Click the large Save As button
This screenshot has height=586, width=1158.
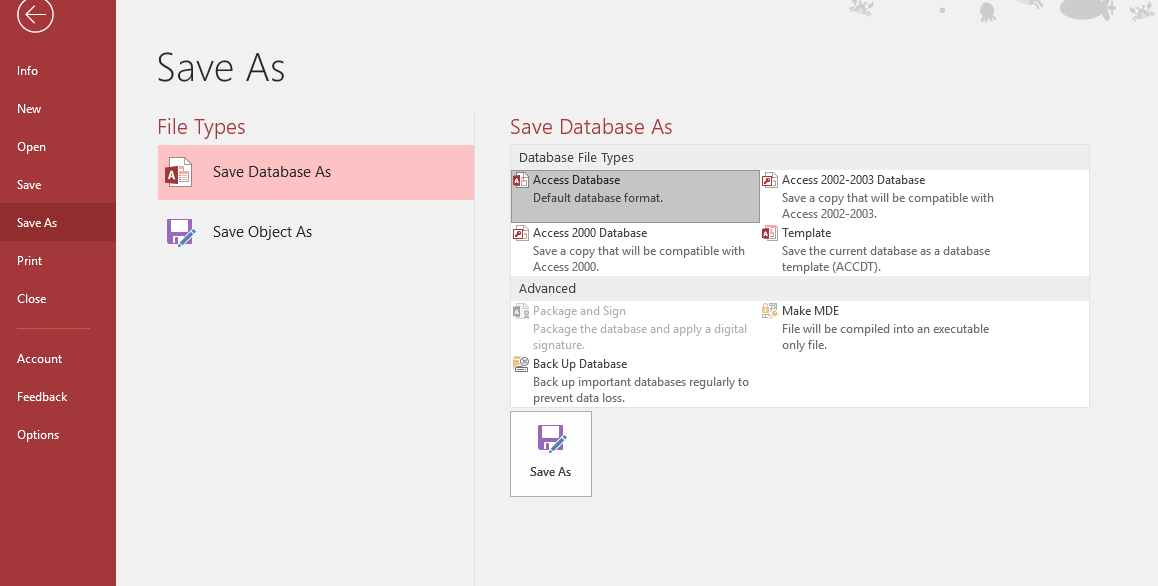click(x=551, y=454)
